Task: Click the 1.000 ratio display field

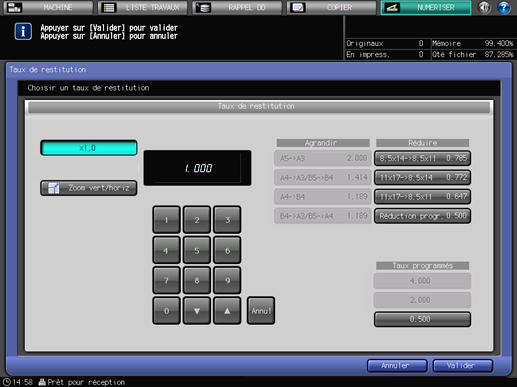Action: (x=197, y=168)
